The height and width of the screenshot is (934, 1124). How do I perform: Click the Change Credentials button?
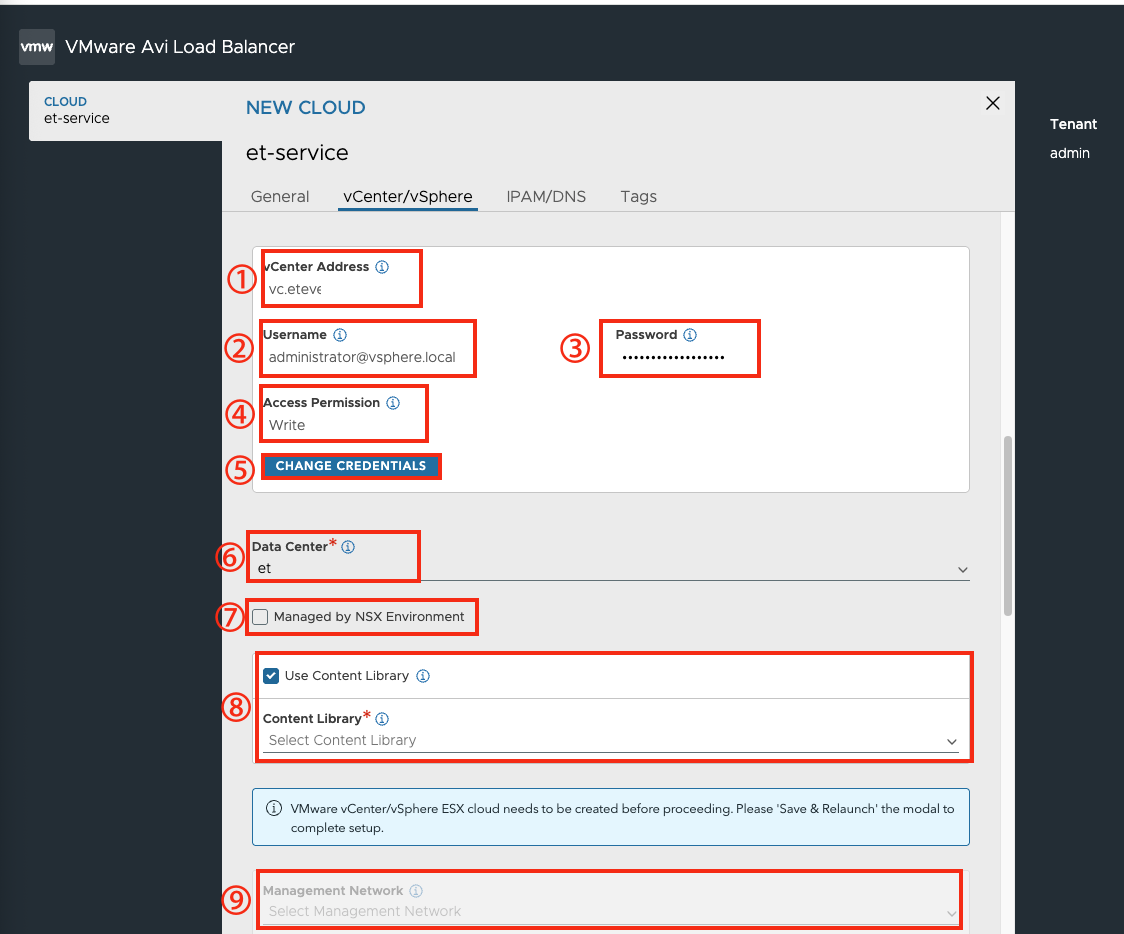click(351, 466)
